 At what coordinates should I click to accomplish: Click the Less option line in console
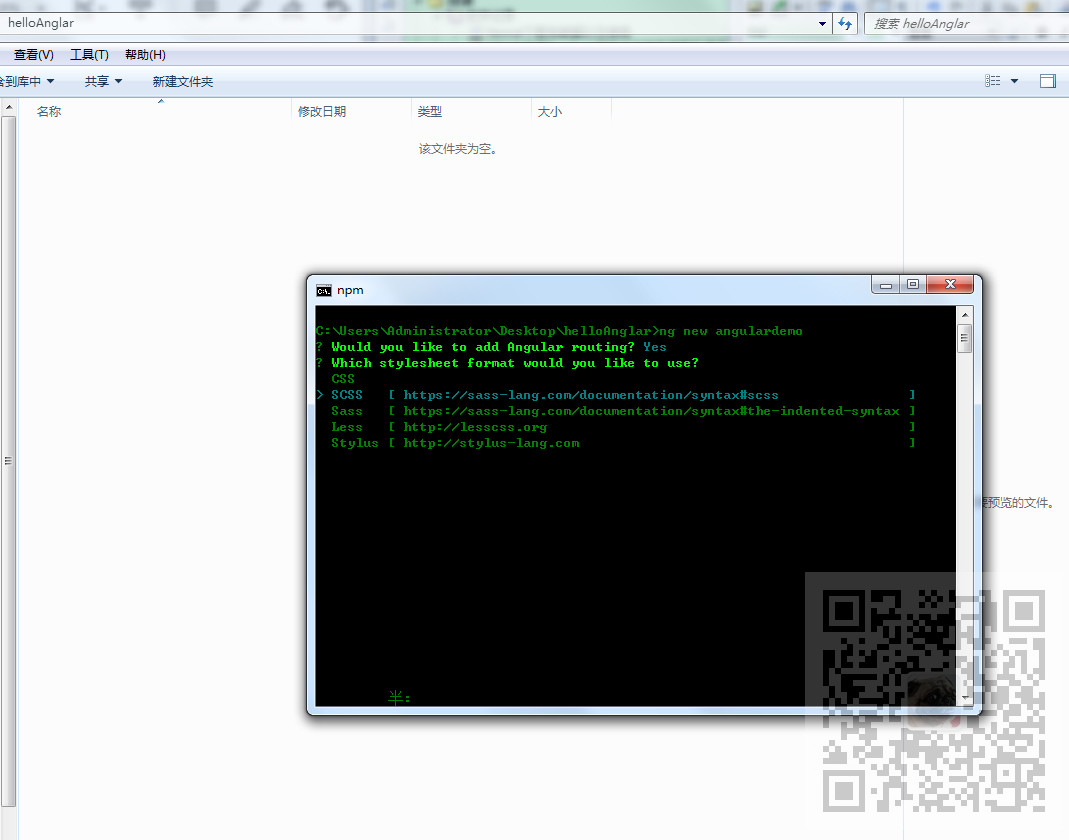(623, 427)
